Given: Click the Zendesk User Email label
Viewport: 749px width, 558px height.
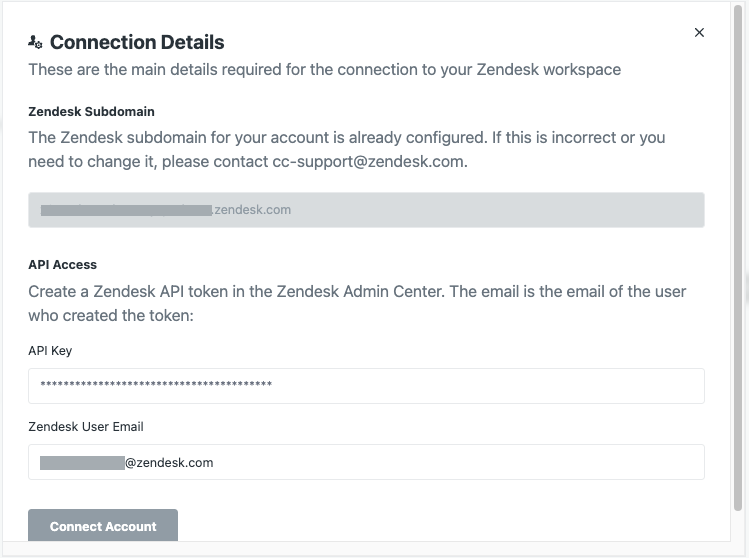Looking at the screenshot, I should coord(86,427).
